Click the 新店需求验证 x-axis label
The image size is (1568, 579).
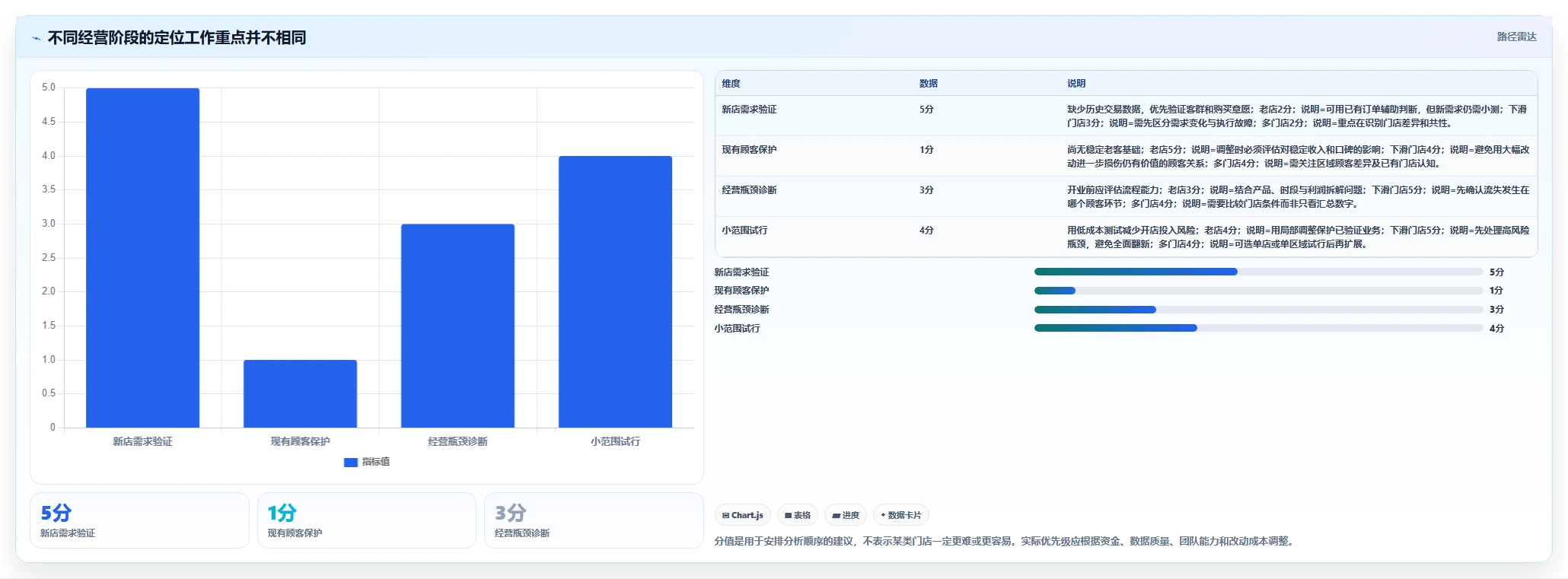click(x=142, y=441)
